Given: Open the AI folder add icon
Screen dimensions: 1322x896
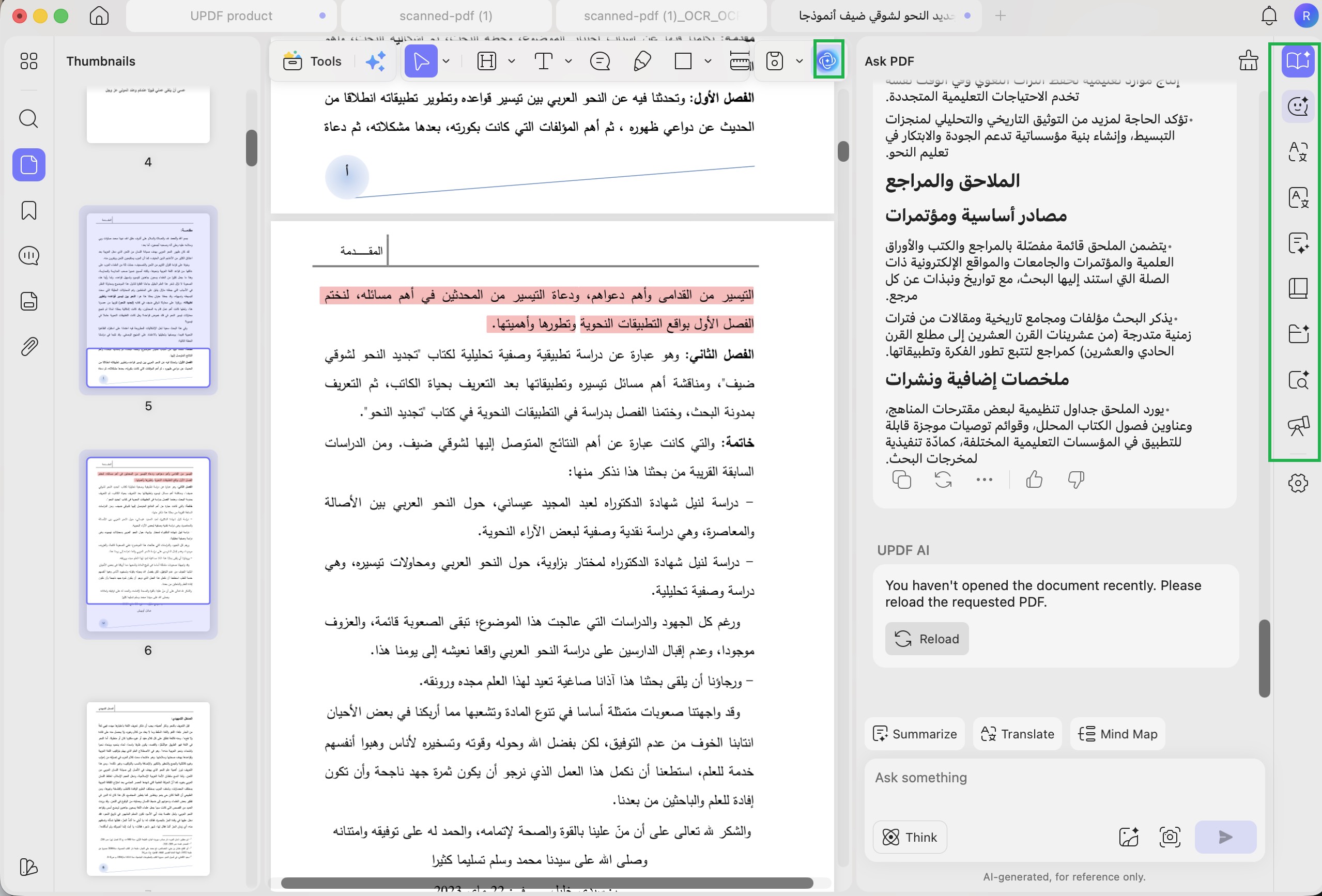Looking at the screenshot, I should tap(1298, 334).
